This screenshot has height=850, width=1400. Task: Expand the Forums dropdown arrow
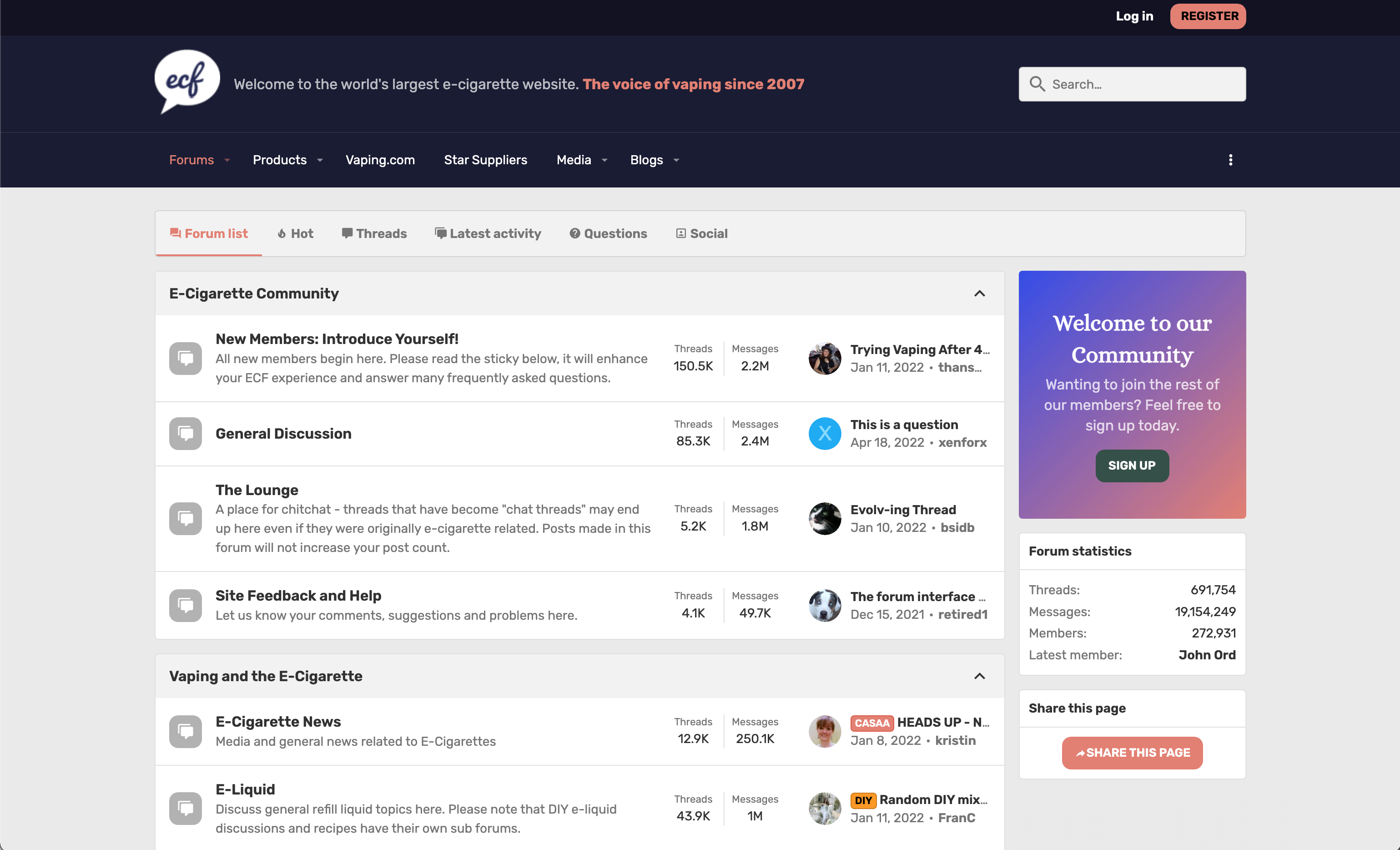pyautogui.click(x=227, y=161)
